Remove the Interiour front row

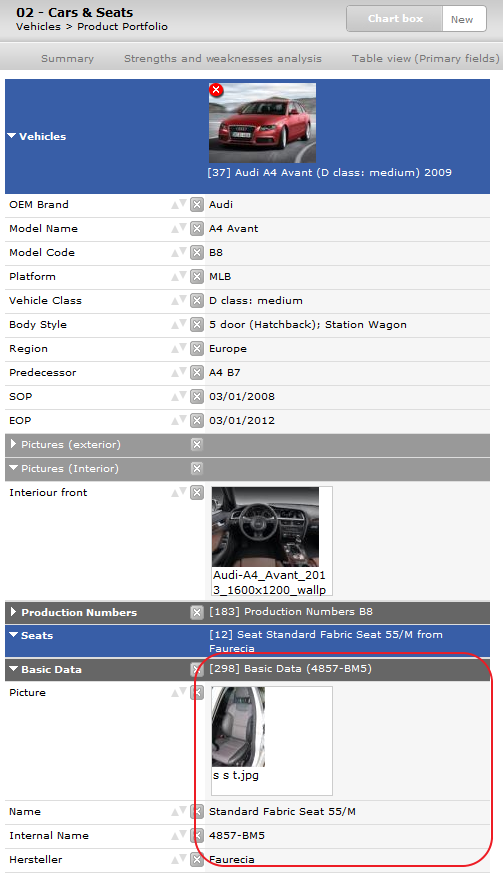tap(197, 493)
